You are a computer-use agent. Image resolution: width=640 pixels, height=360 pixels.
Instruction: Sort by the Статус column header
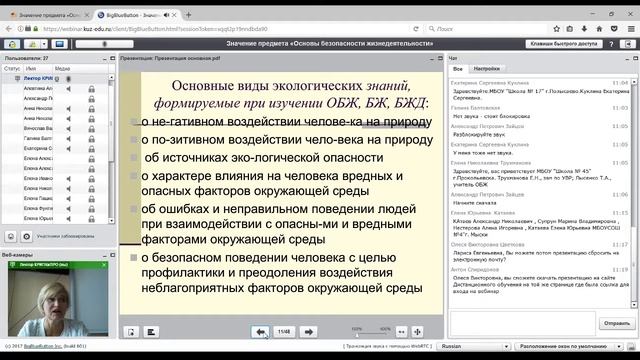click(12, 69)
